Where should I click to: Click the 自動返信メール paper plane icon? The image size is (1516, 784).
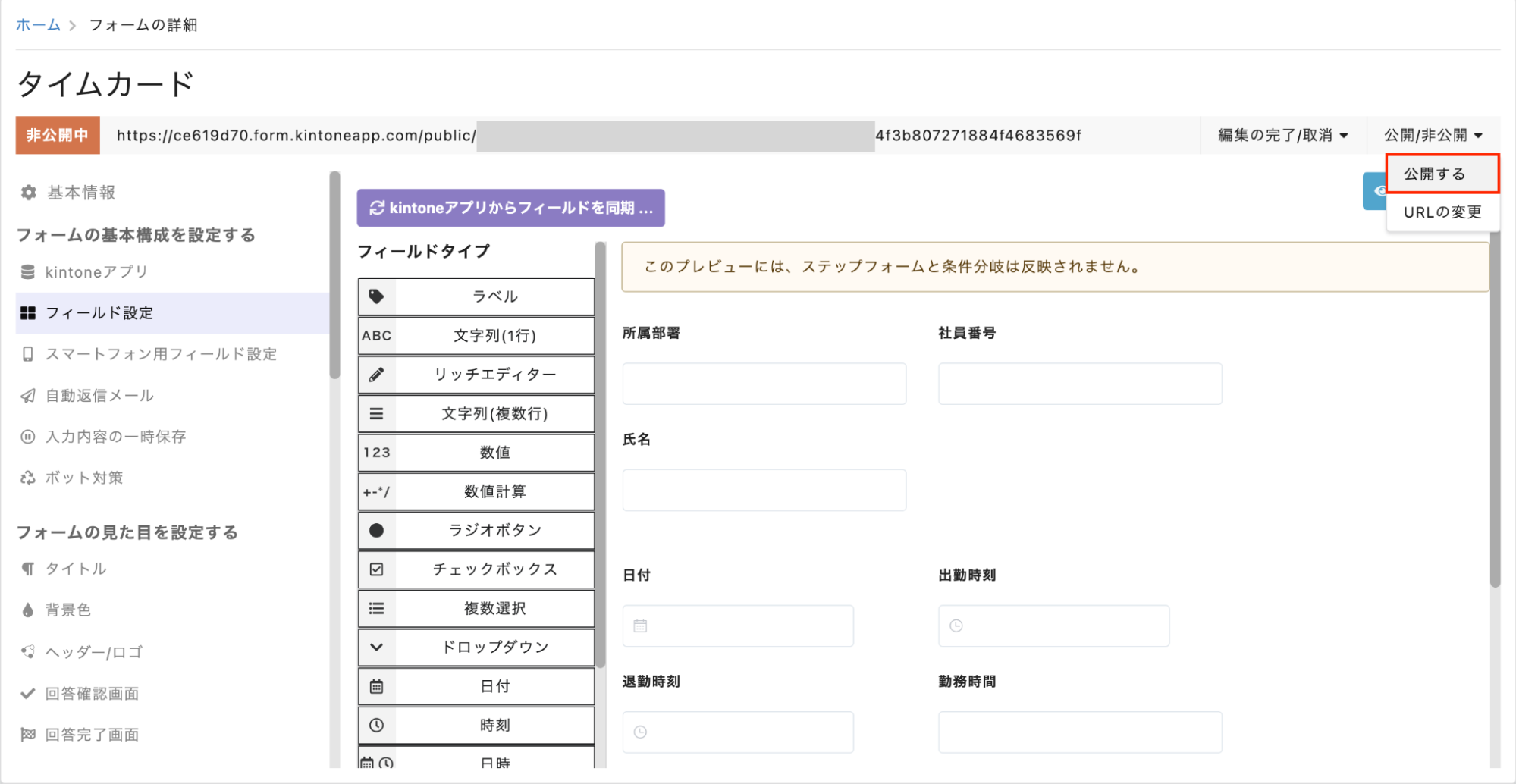(28, 396)
